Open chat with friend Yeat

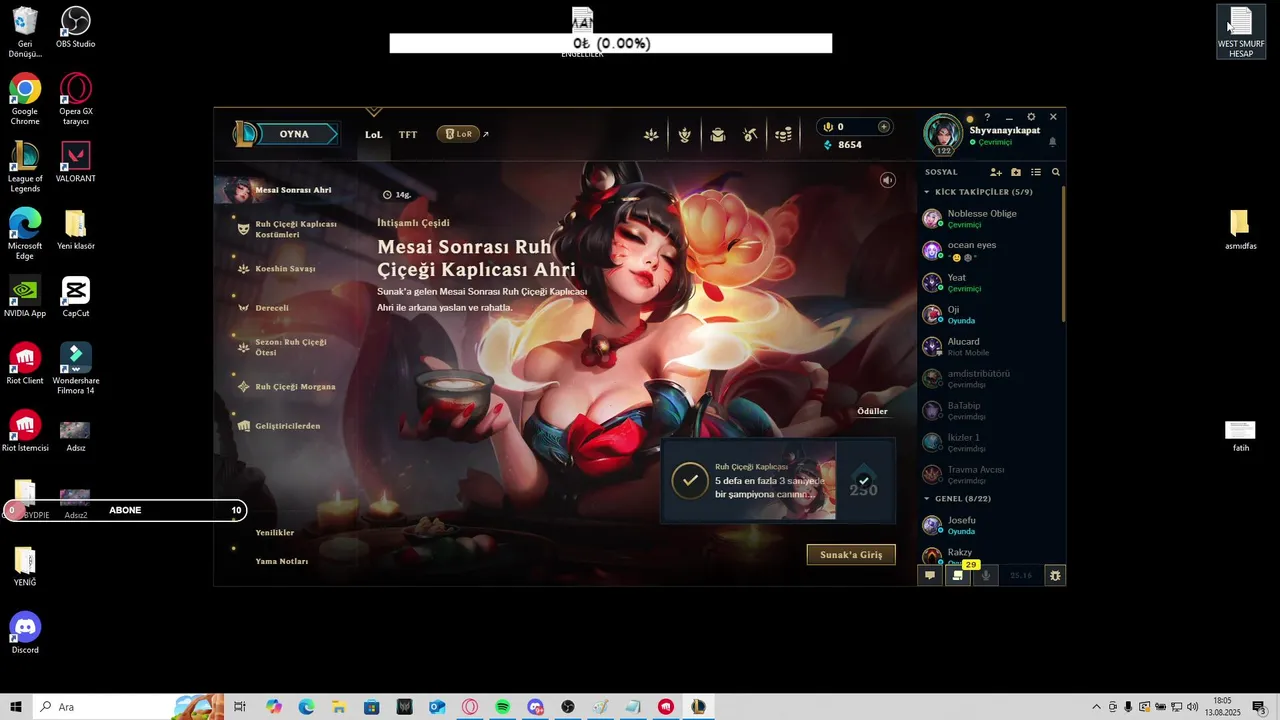[x=990, y=282]
